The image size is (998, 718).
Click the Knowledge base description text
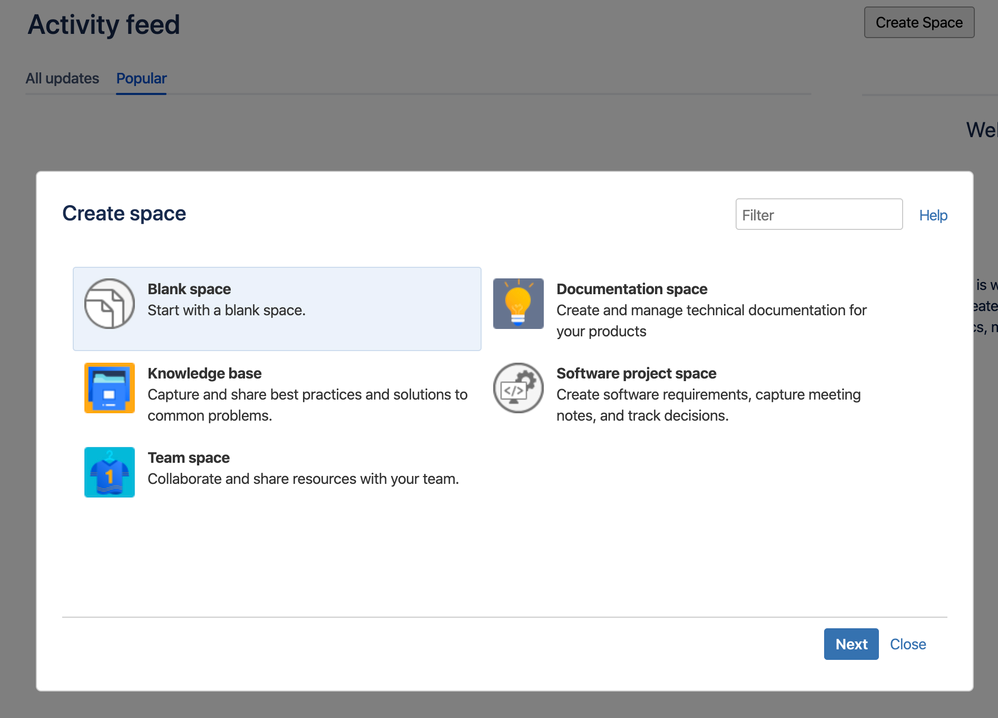[307, 405]
